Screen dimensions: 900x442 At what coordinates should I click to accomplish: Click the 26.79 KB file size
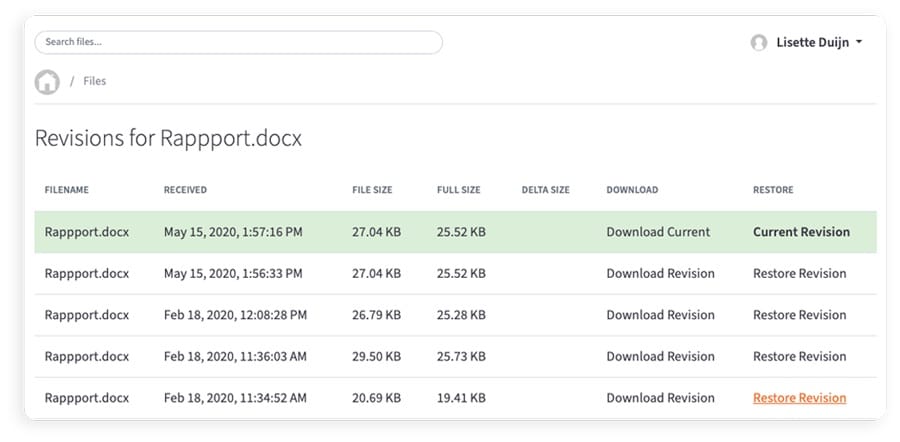click(x=376, y=315)
